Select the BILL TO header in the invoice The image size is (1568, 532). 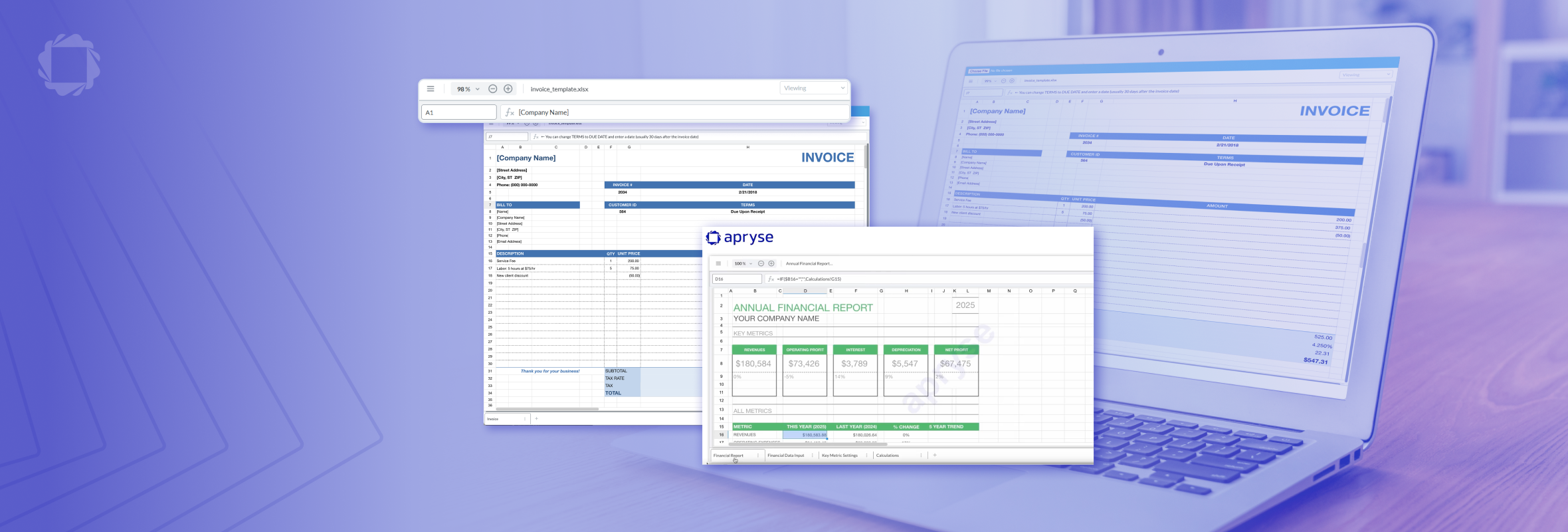coord(538,205)
